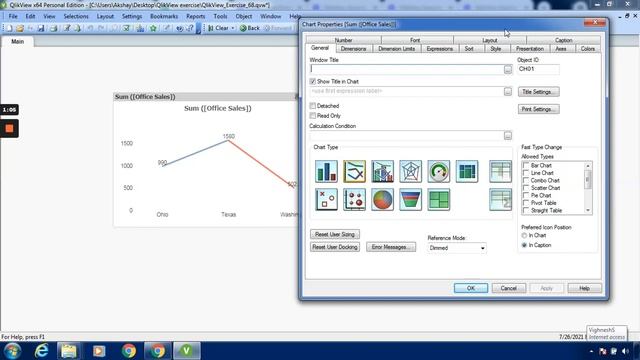The image size is (640, 360).
Task: Switch to the Presentation tab
Action: (529, 49)
